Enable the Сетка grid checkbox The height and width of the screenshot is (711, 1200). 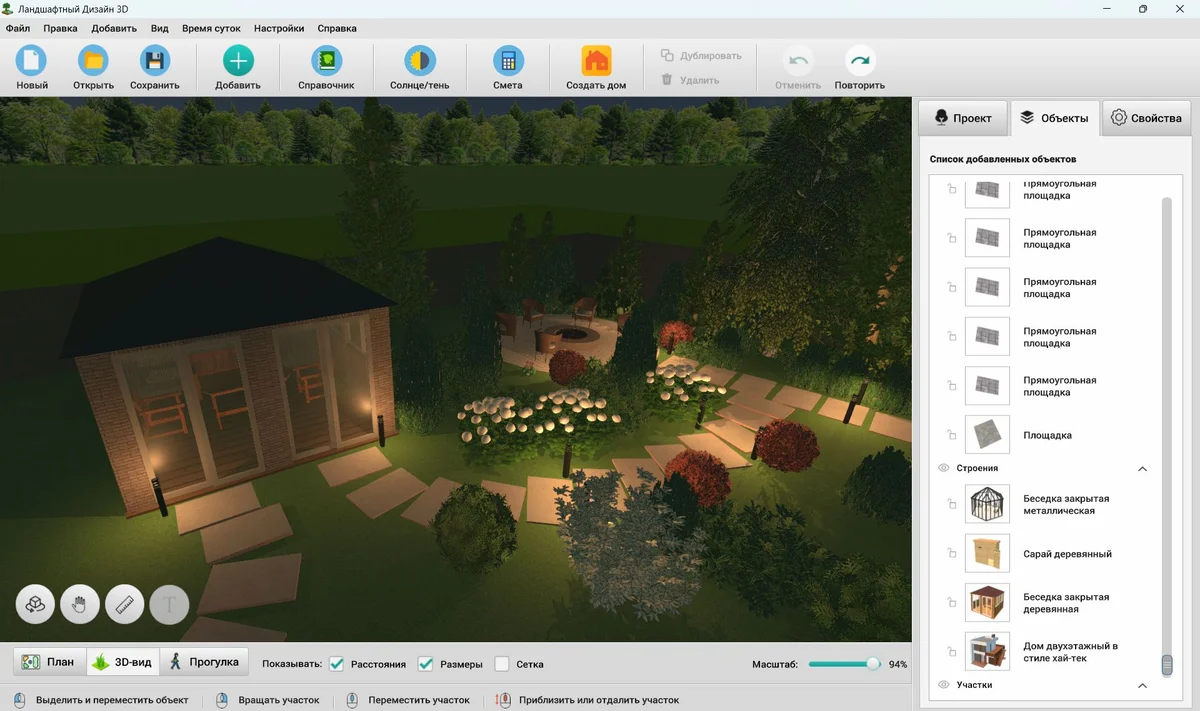[x=502, y=664]
